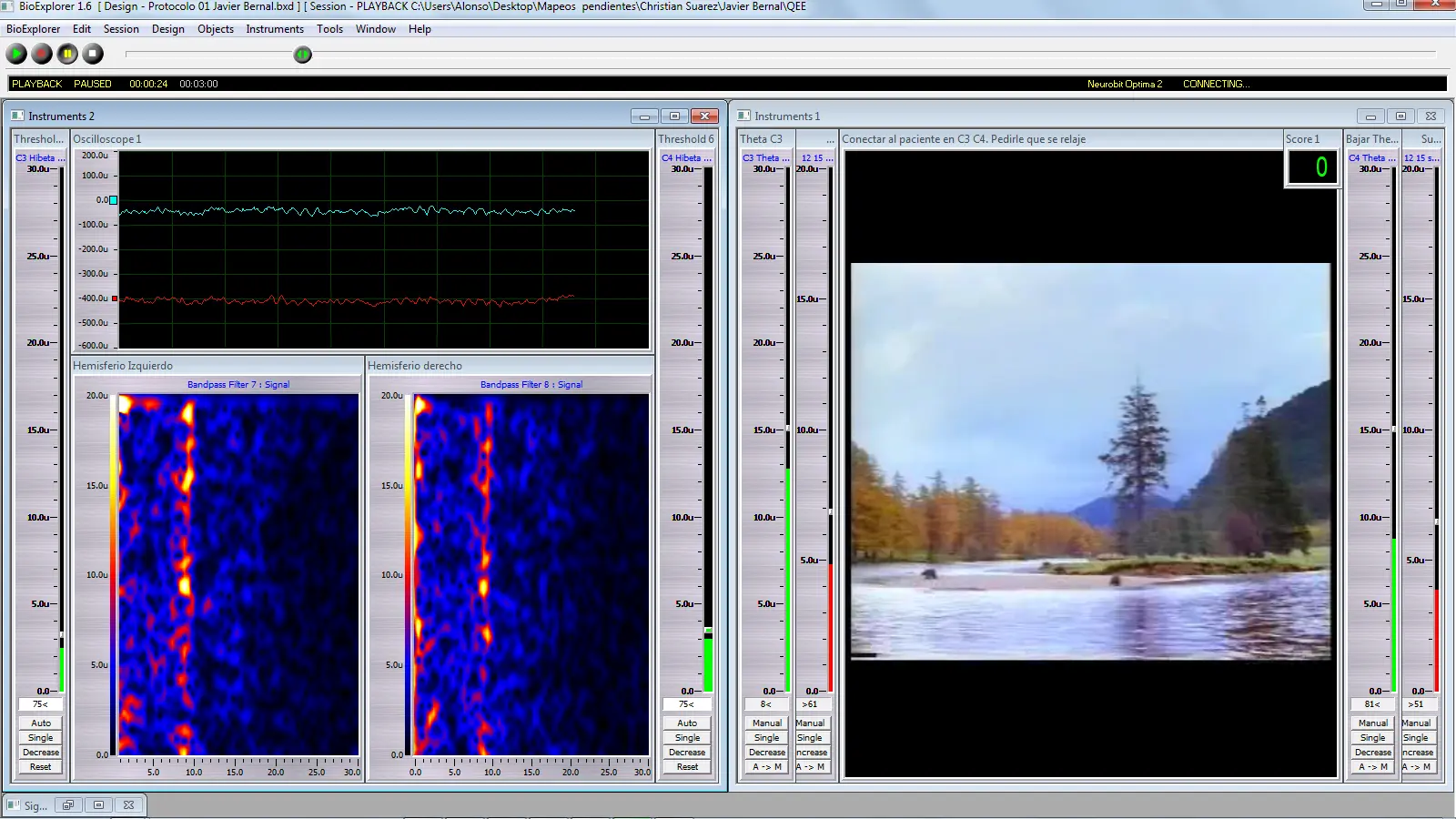Click Decrease in Threshold 6 panel

(x=687, y=753)
